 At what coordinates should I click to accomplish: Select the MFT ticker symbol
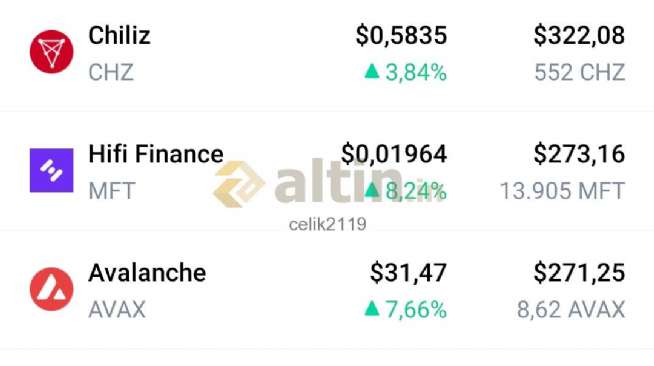coord(112,191)
